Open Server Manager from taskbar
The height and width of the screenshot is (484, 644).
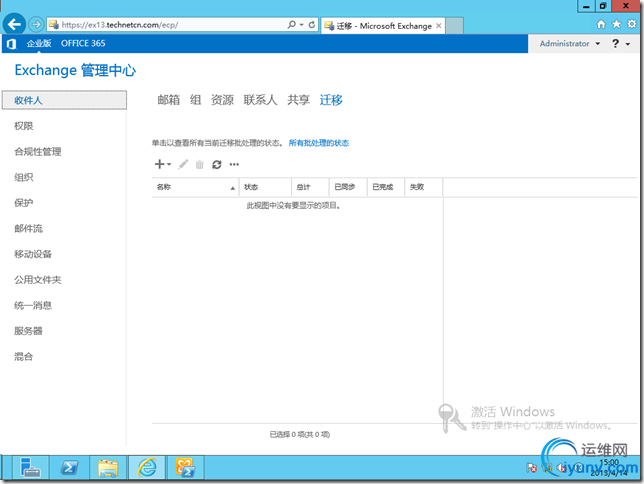click(30, 468)
